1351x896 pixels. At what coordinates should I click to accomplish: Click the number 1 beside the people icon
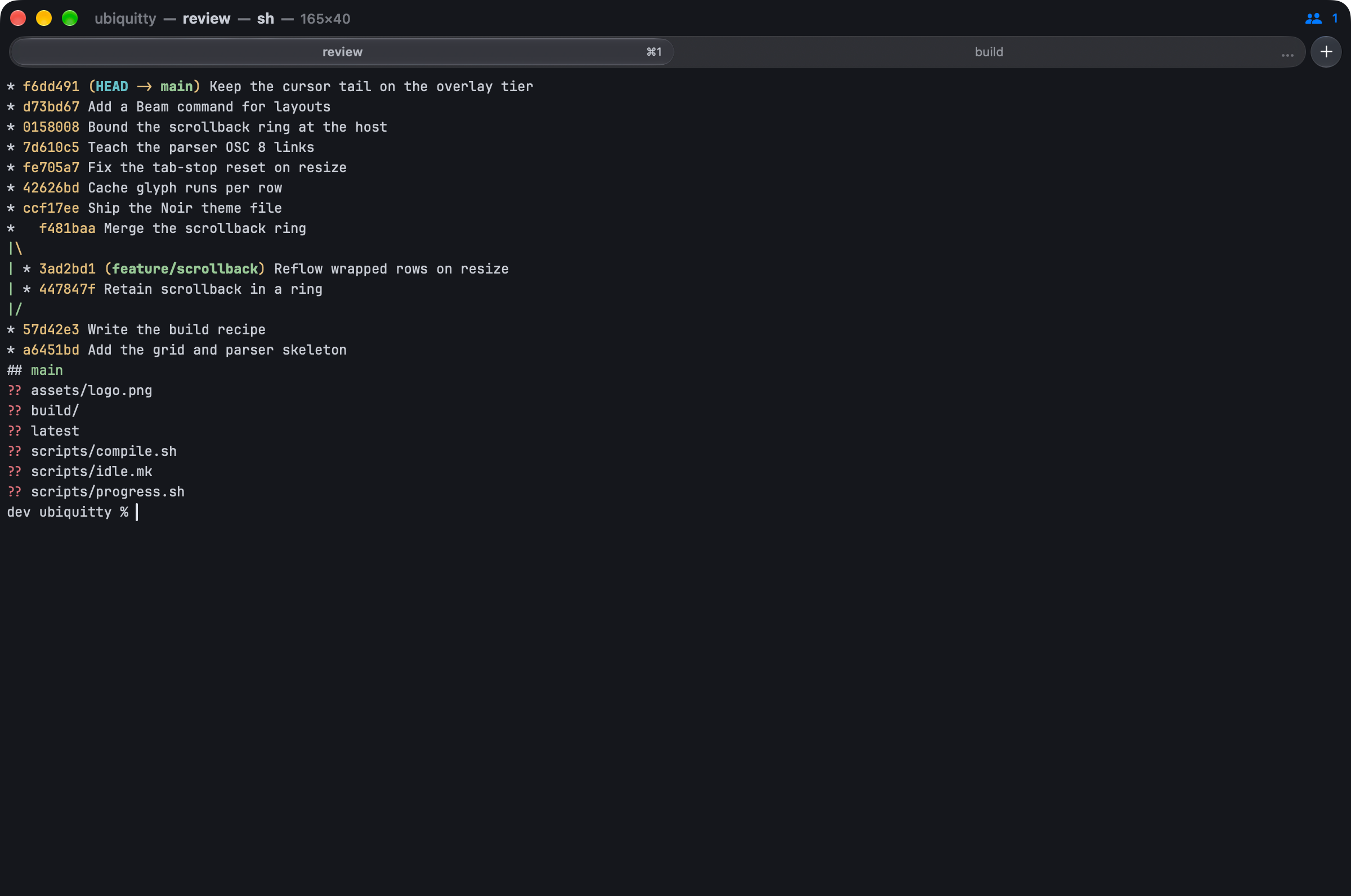click(x=1335, y=19)
